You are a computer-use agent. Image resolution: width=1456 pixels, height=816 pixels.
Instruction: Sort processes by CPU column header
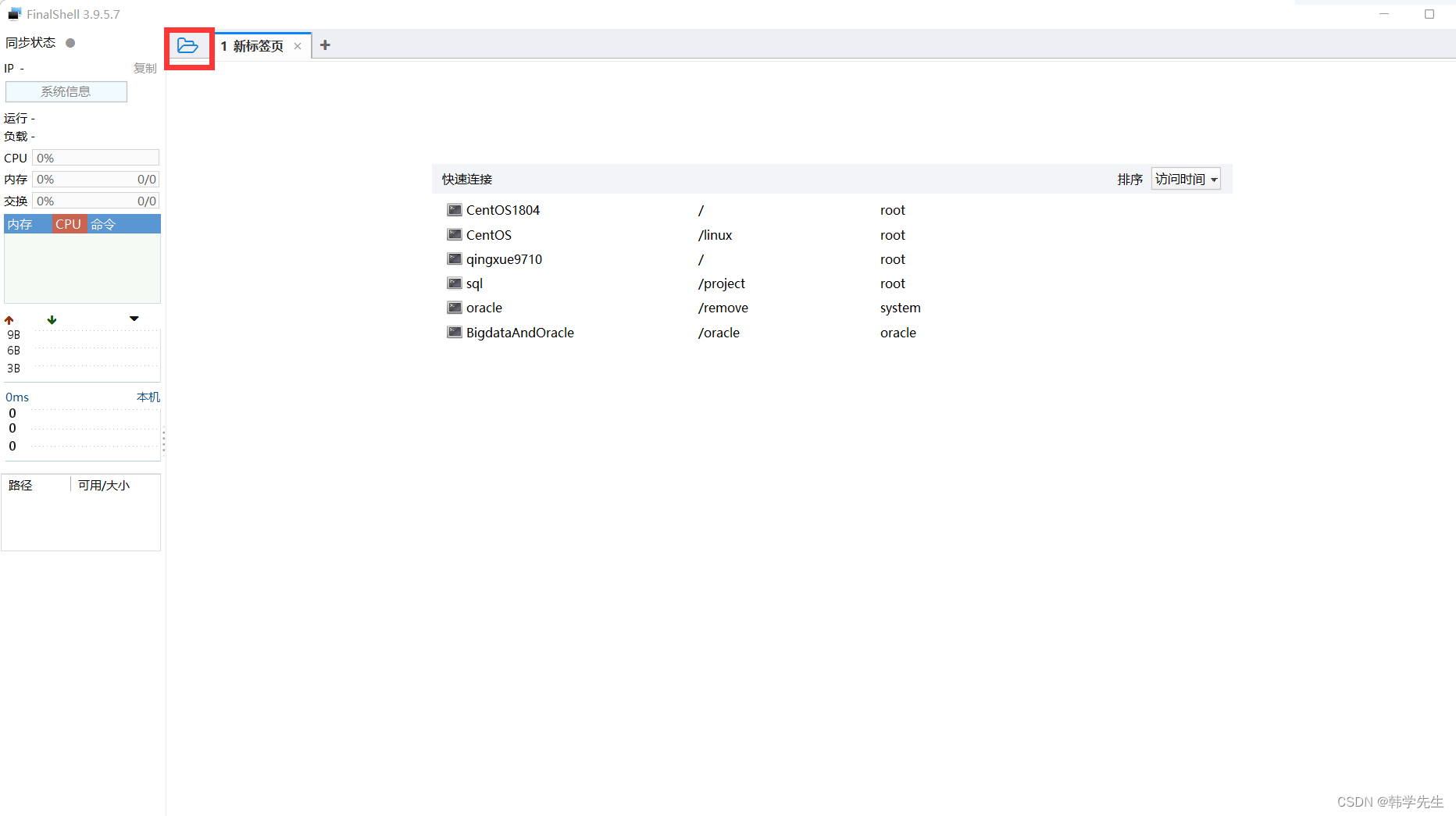69,224
